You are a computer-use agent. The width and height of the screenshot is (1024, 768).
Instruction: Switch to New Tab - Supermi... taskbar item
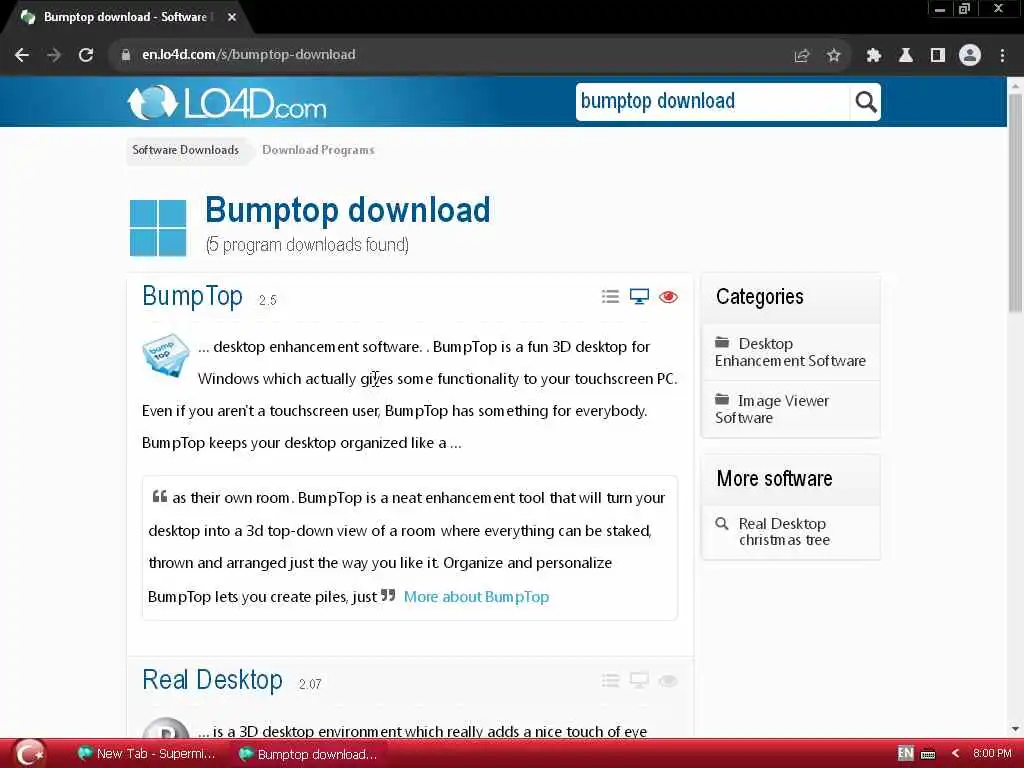click(146, 754)
